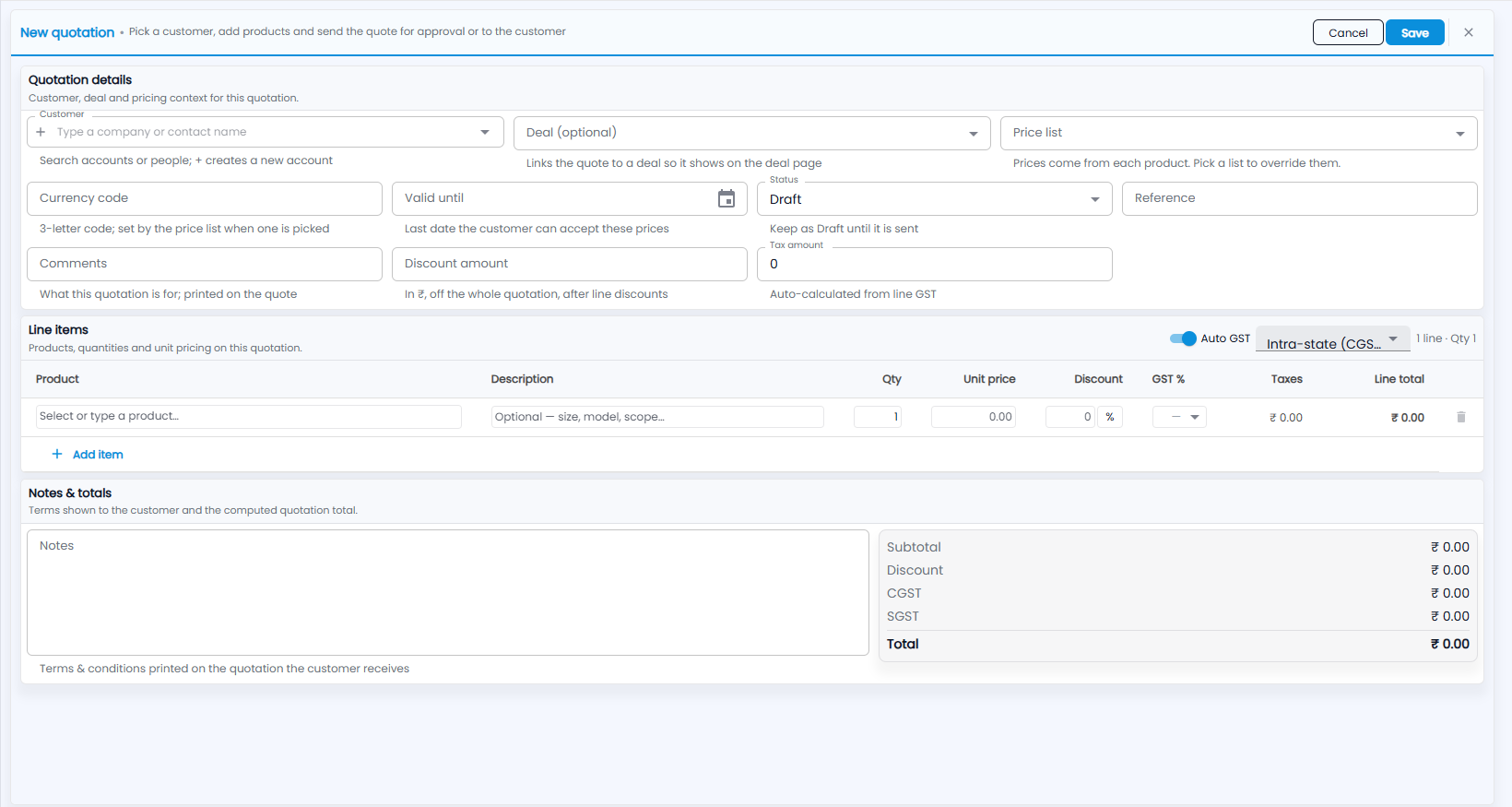Viewport: 1512px width, 807px height.
Task: Click the Qty column header
Action: pos(892,379)
